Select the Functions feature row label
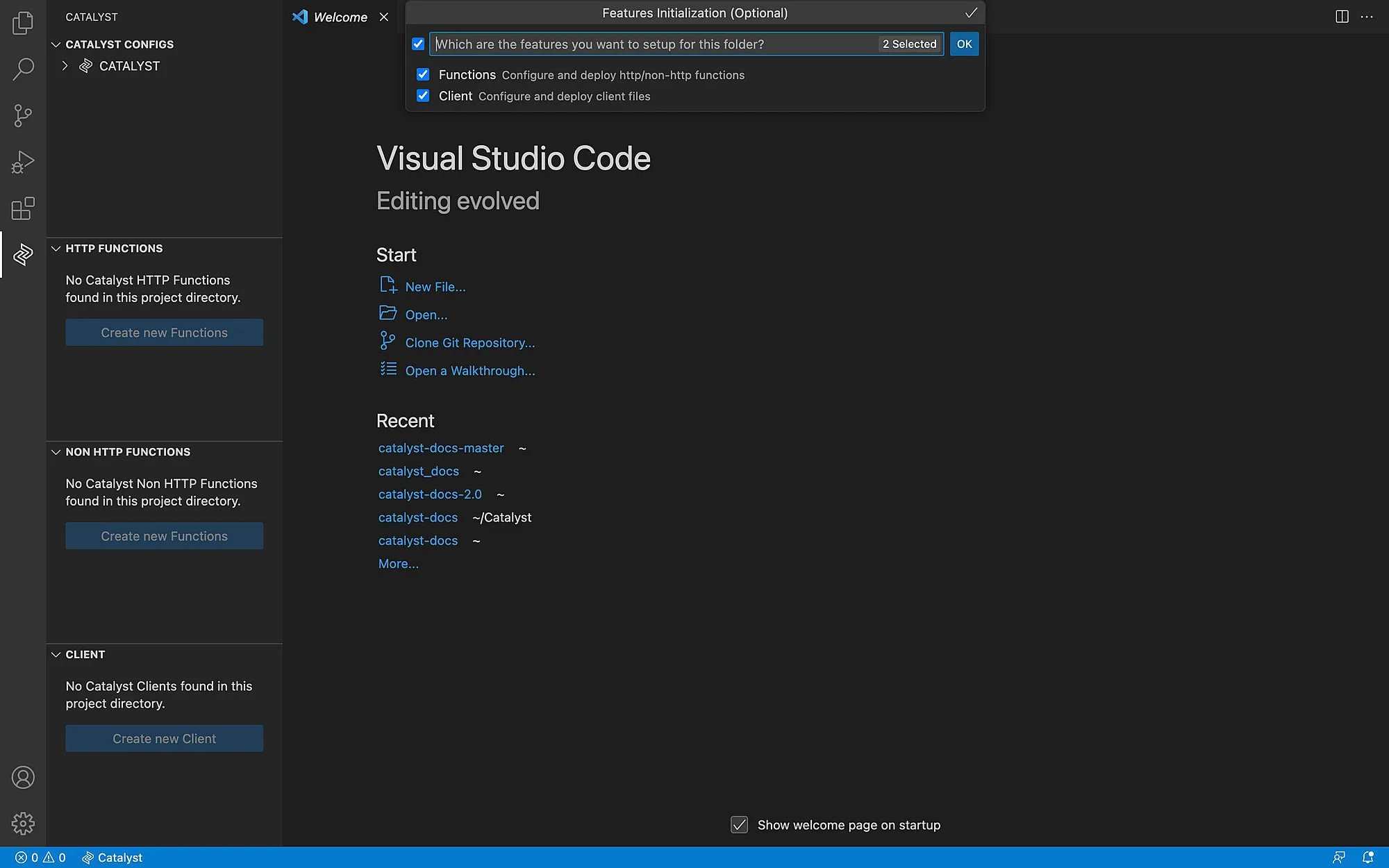 (467, 74)
